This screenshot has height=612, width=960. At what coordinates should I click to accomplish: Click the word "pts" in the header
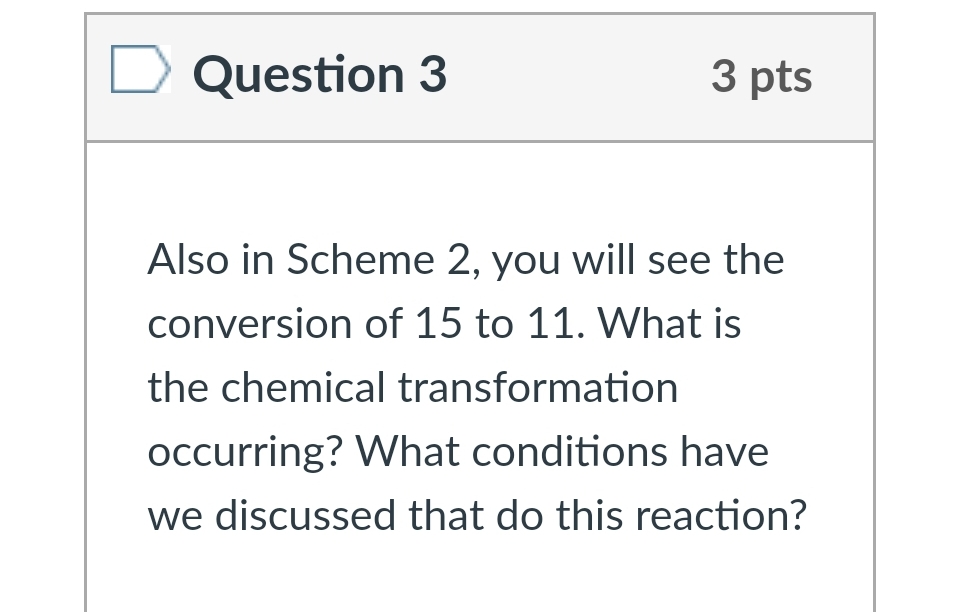click(x=780, y=77)
